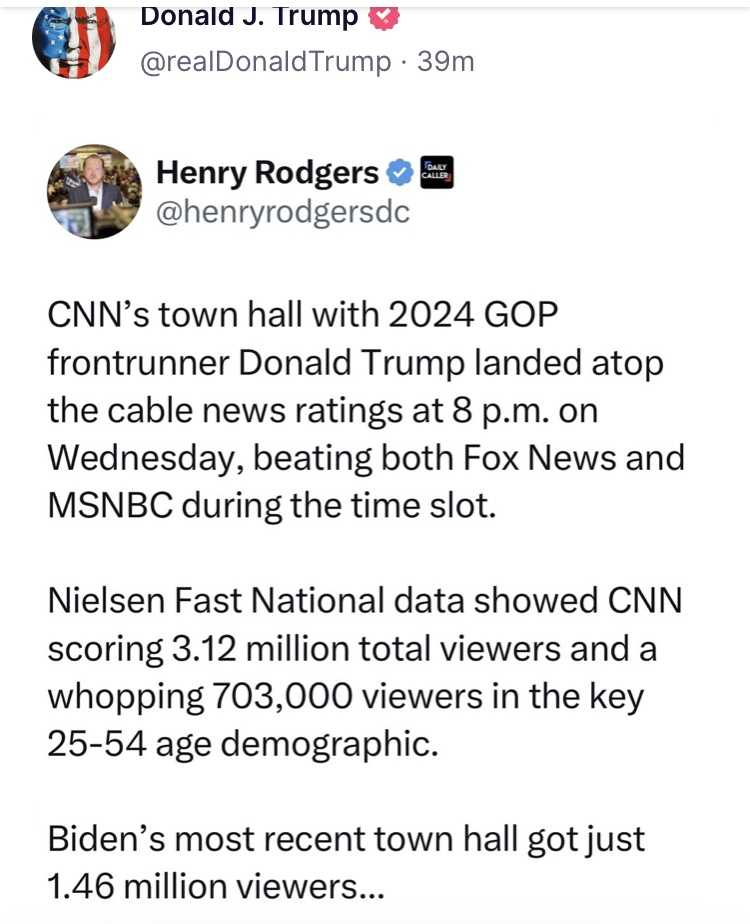The height and width of the screenshot is (924, 750).
Task: Click the red verified badge beside Trump's name
Action: (x=385, y=17)
